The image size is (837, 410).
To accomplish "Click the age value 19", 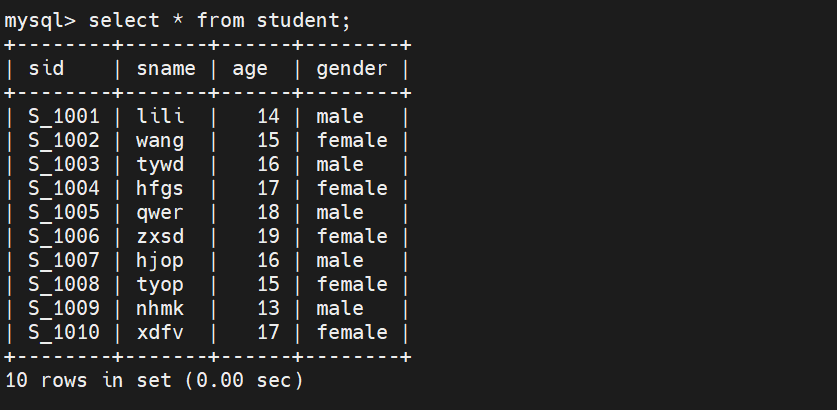I will tap(268, 237).
